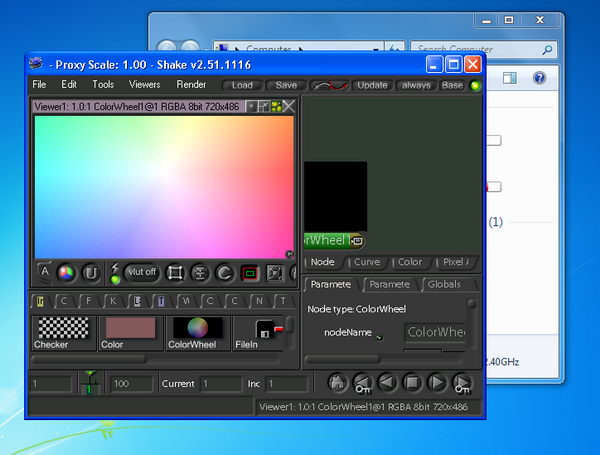The width and height of the screenshot is (600, 455).
Task: Click the RGB color channel viewer icon
Action: (67, 271)
